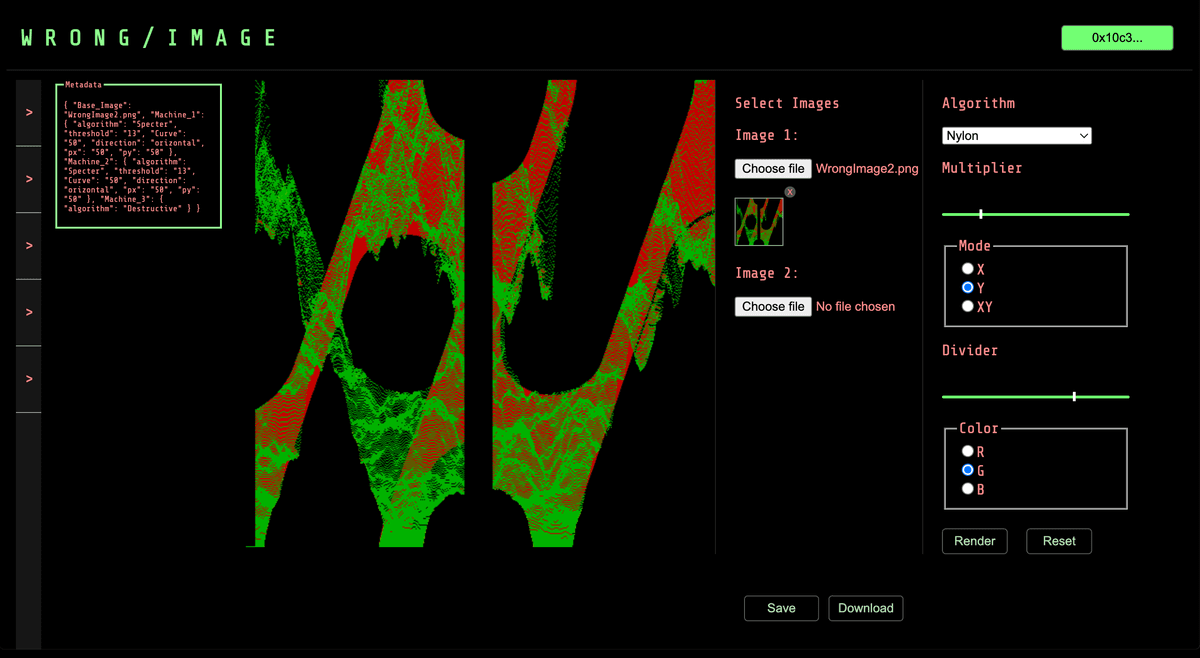This screenshot has height=658, width=1200.
Task: Remove the Image 1 thumbnail with X icon
Action: coord(790,191)
